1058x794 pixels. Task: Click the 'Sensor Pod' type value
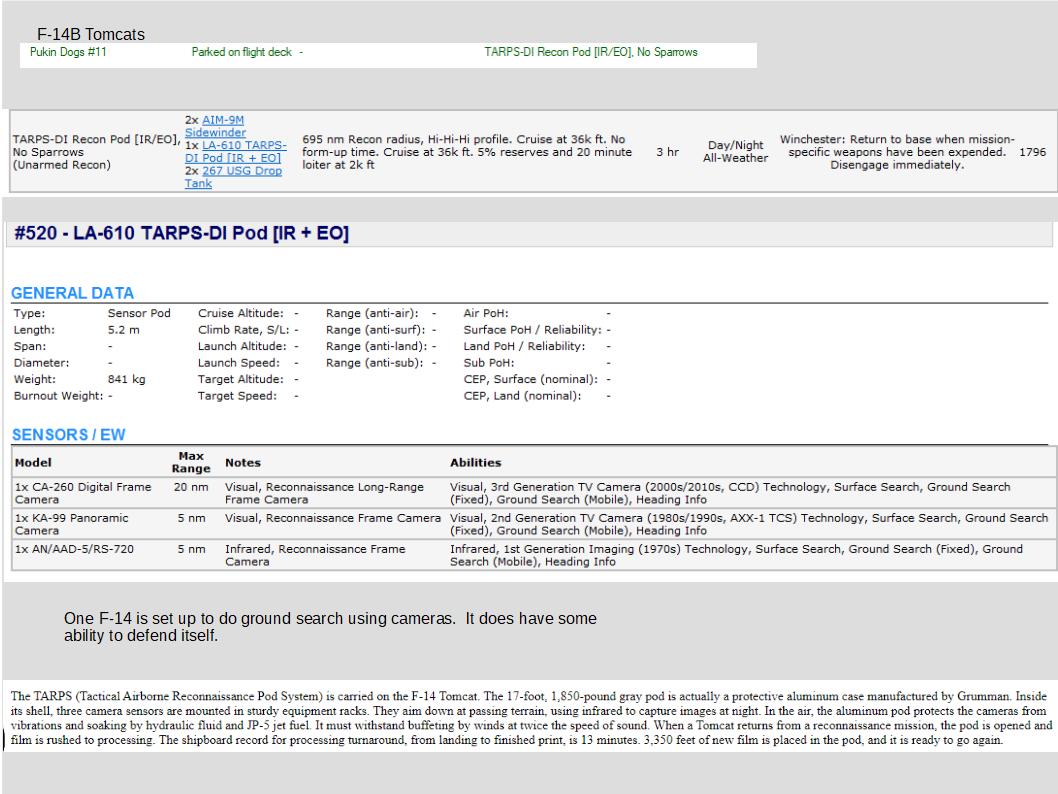click(139, 313)
